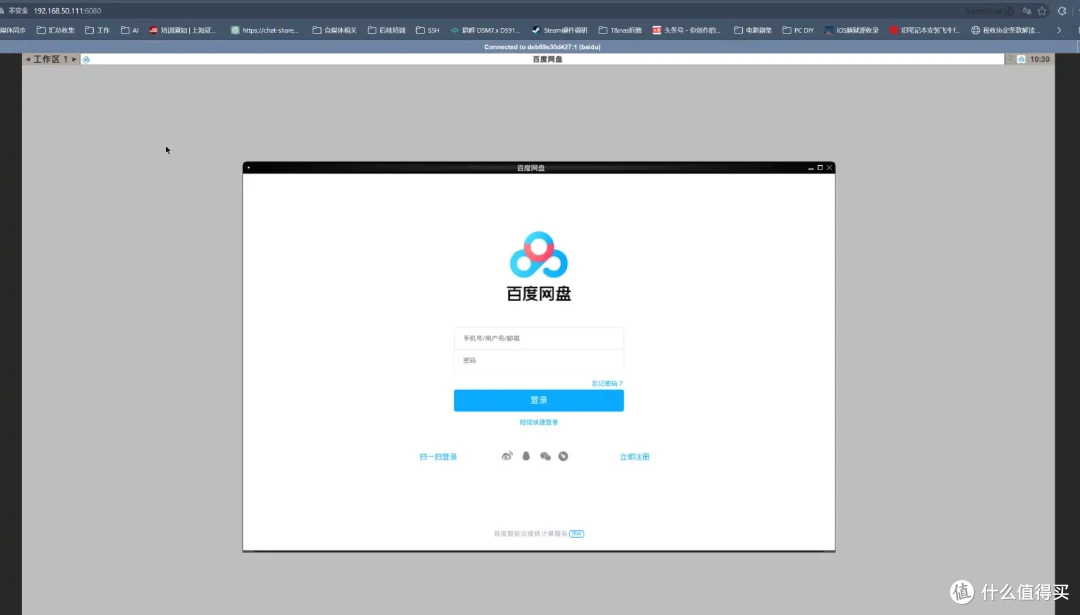Open the AI bookmark folder
This screenshot has width=1080, height=615.
coord(129,30)
